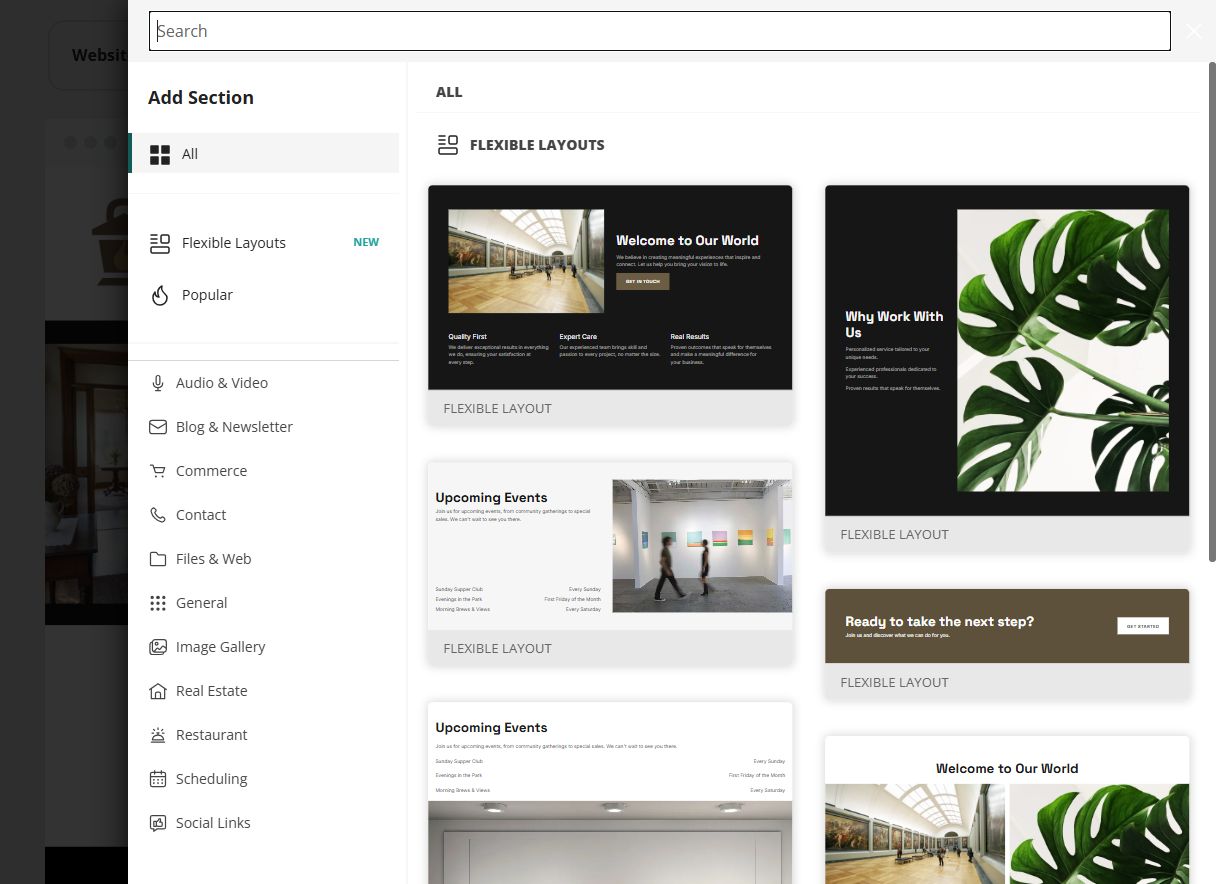Viewport: 1216px width, 884px height.
Task: Open the Restaurant category label
Action: (x=211, y=735)
